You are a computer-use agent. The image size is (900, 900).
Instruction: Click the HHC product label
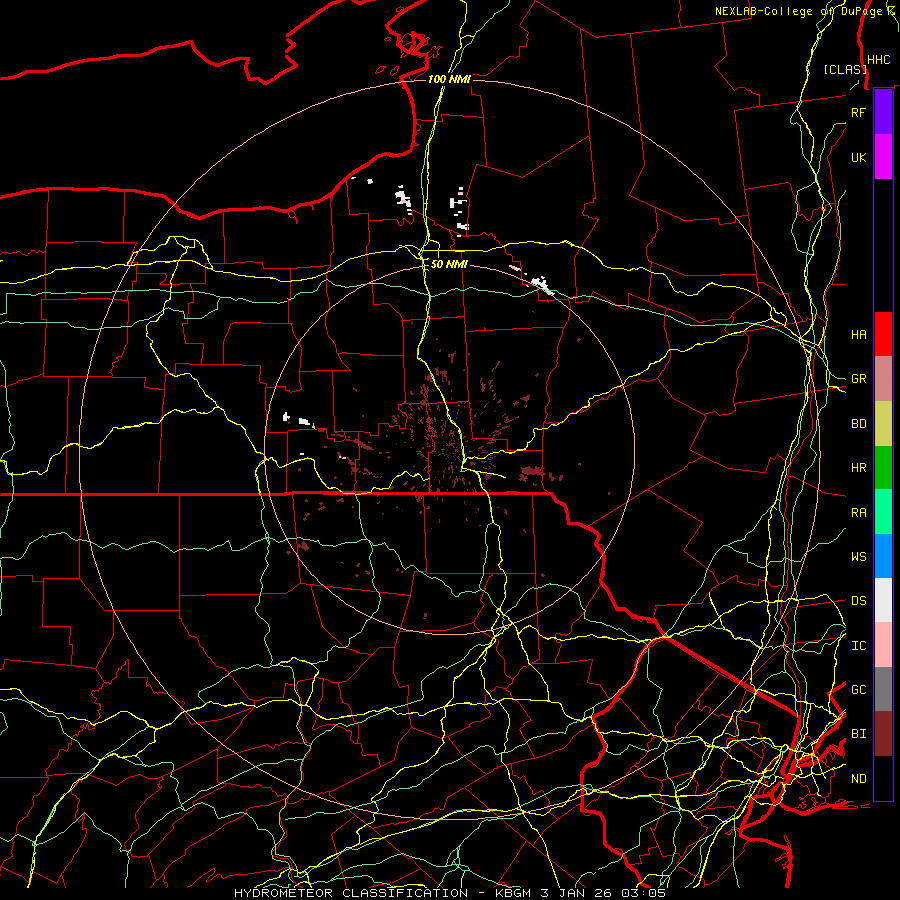[878, 60]
